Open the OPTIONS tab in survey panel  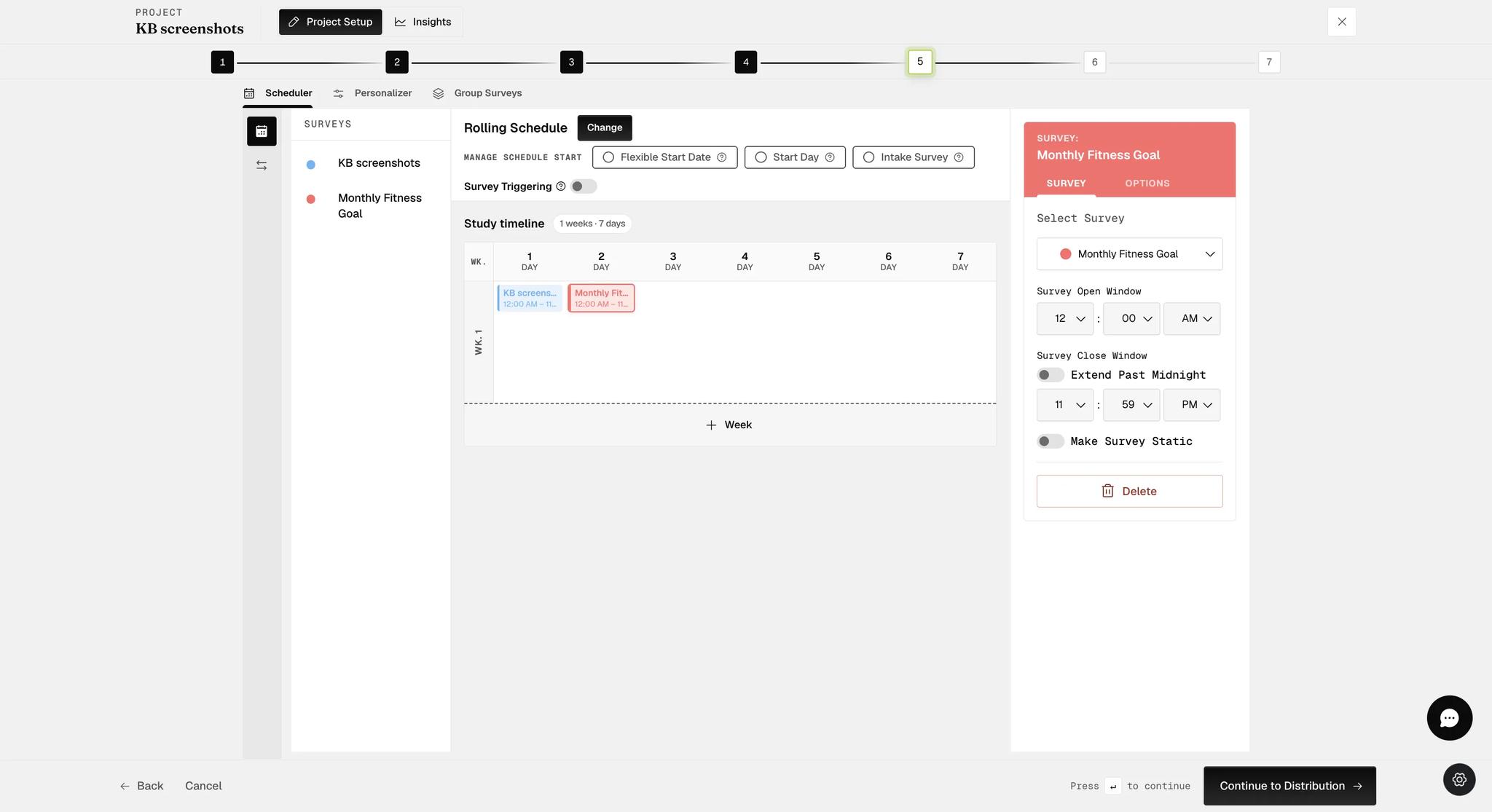(x=1147, y=184)
